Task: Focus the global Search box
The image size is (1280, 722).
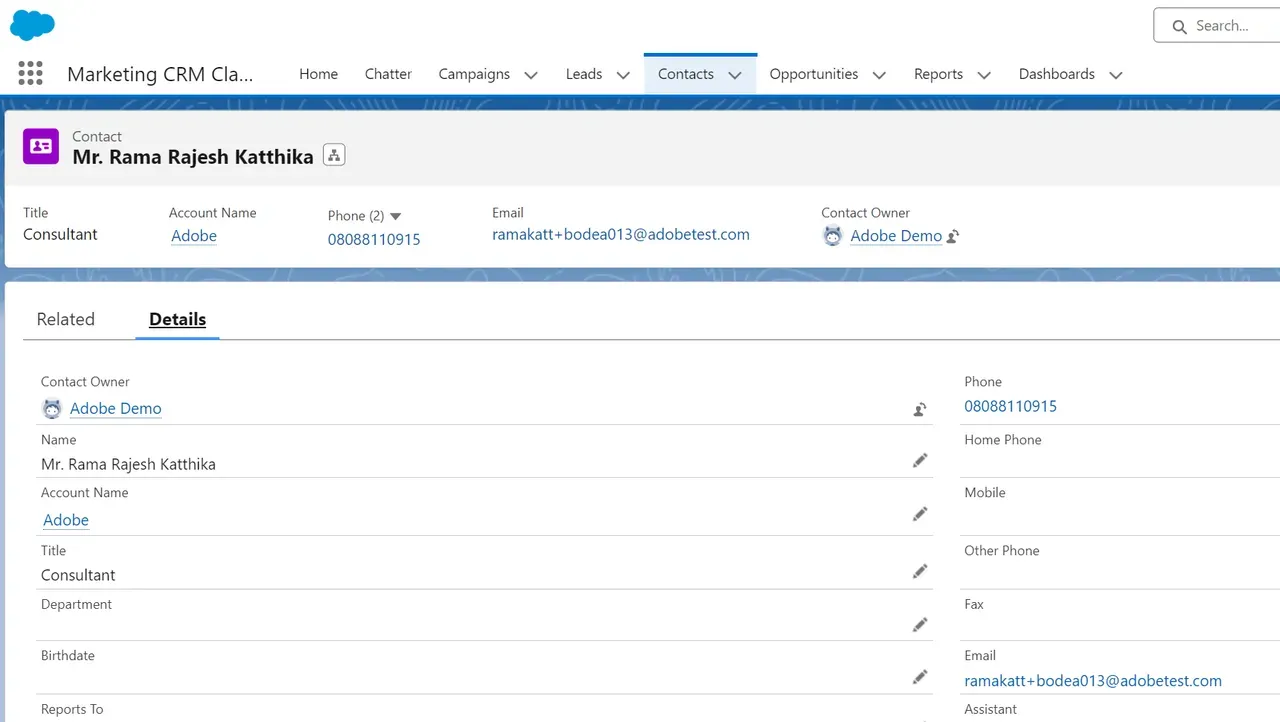Action: 1217,26
